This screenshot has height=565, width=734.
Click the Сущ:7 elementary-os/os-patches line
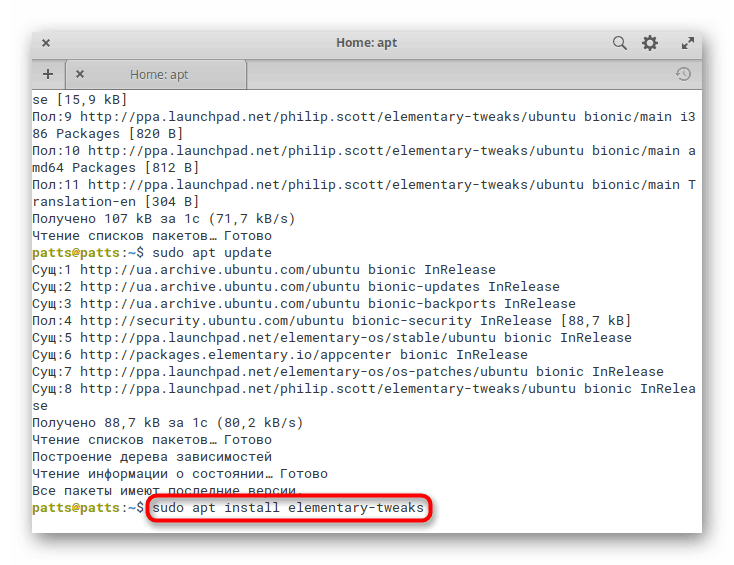(348, 372)
